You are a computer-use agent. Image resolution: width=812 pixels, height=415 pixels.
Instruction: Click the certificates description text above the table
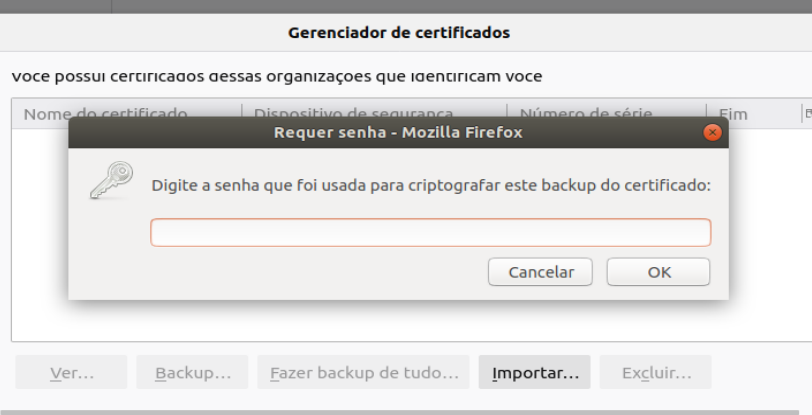pos(277,76)
